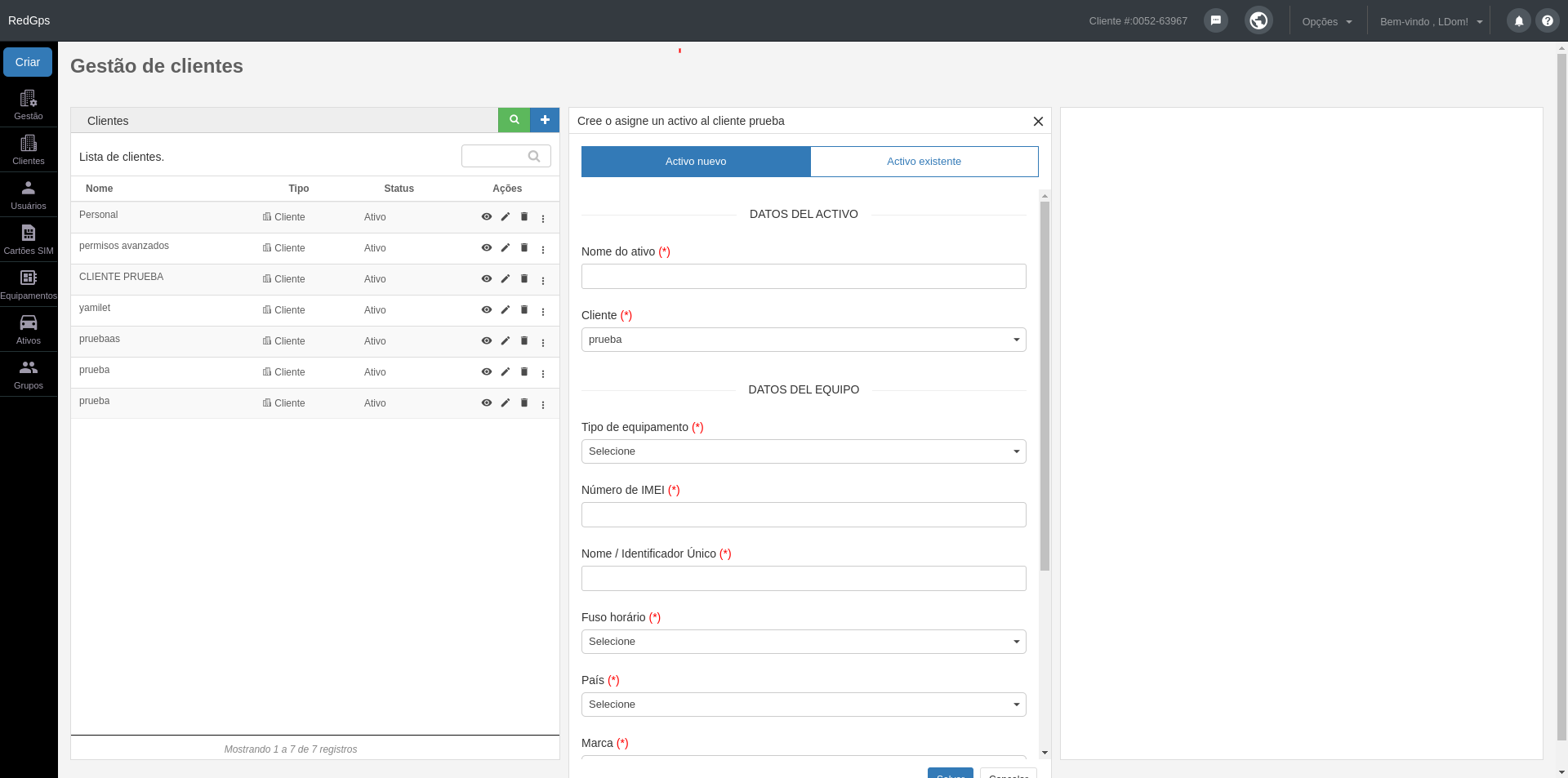
Task: Expand the Bem-vindo user menu
Action: click(x=1431, y=22)
